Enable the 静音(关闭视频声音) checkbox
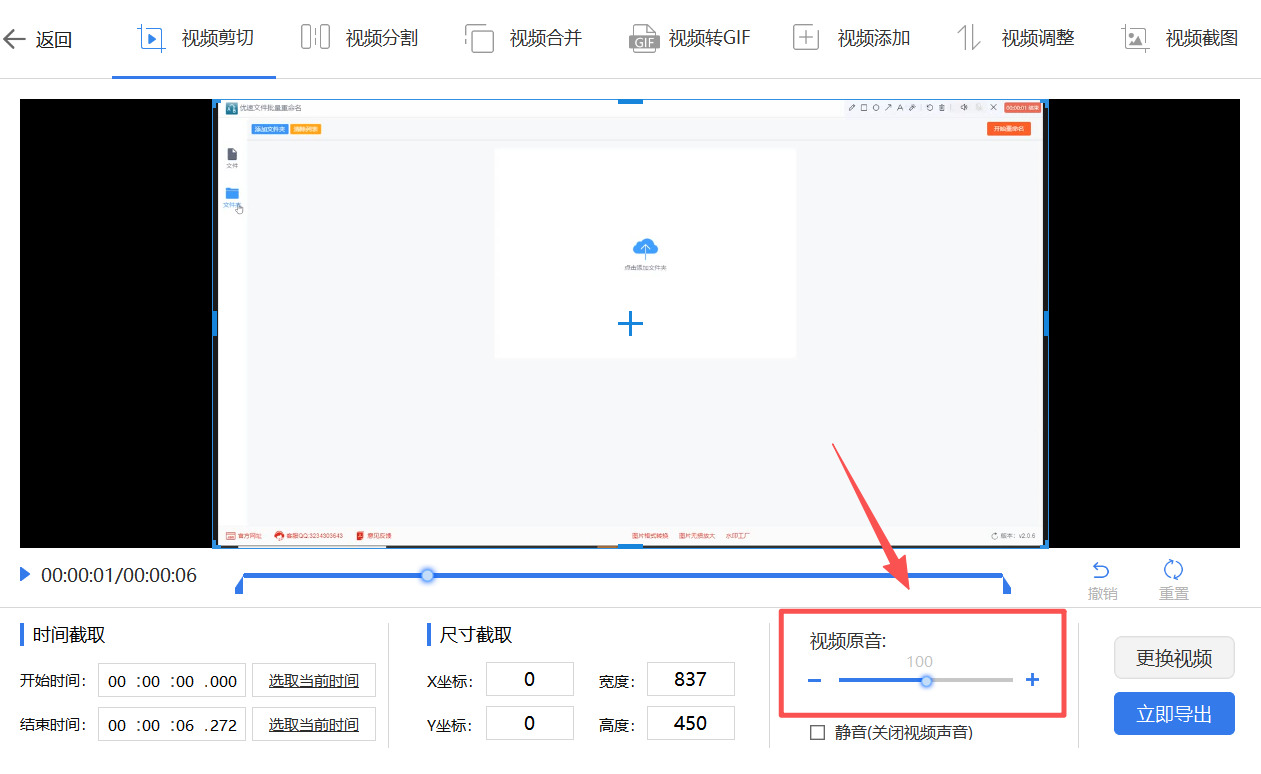Screen dimensions: 1261x774 click(817, 732)
